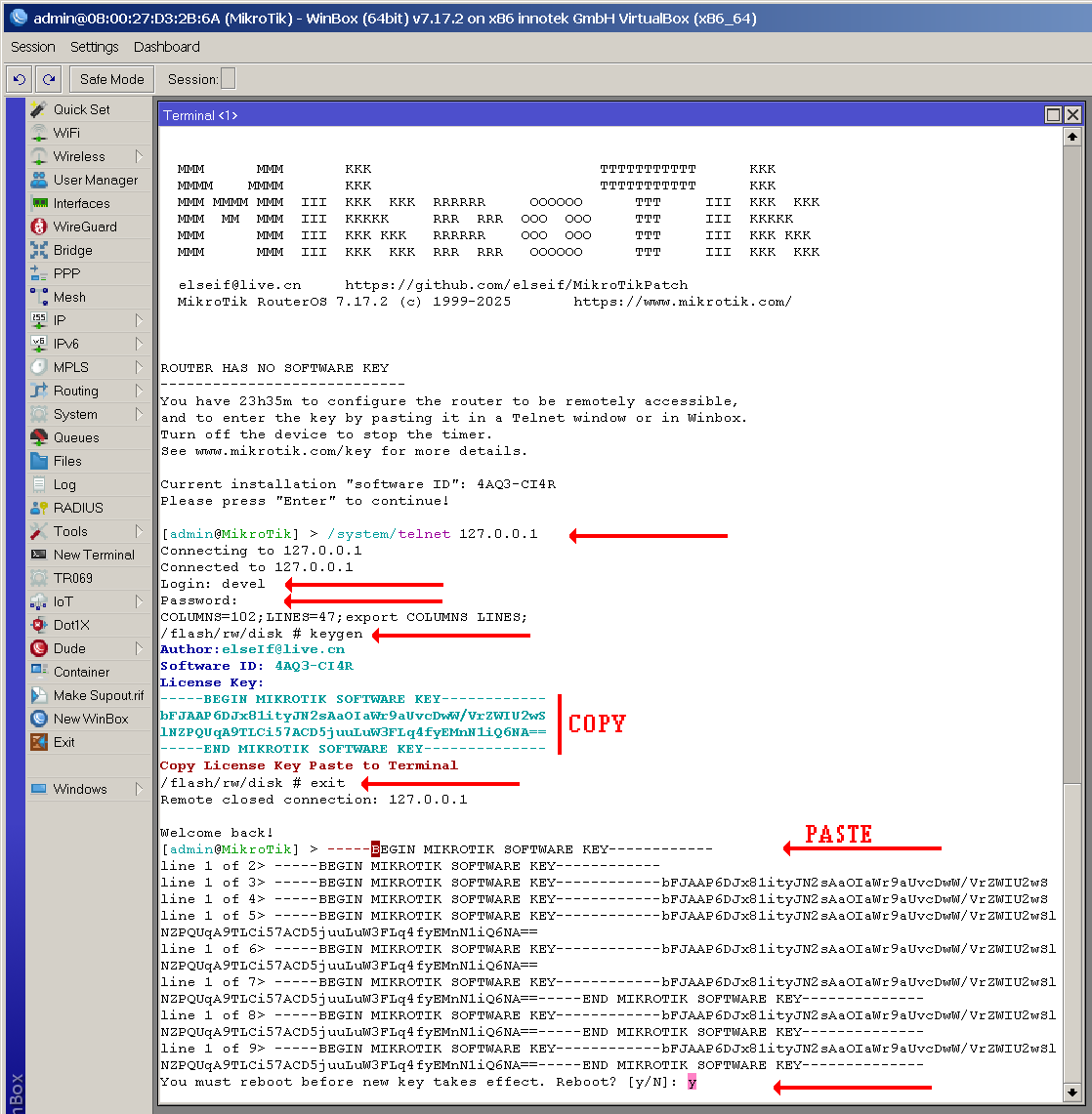1092x1114 pixels.
Task: Click Make Supout.rif entry
Action: (x=98, y=695)
